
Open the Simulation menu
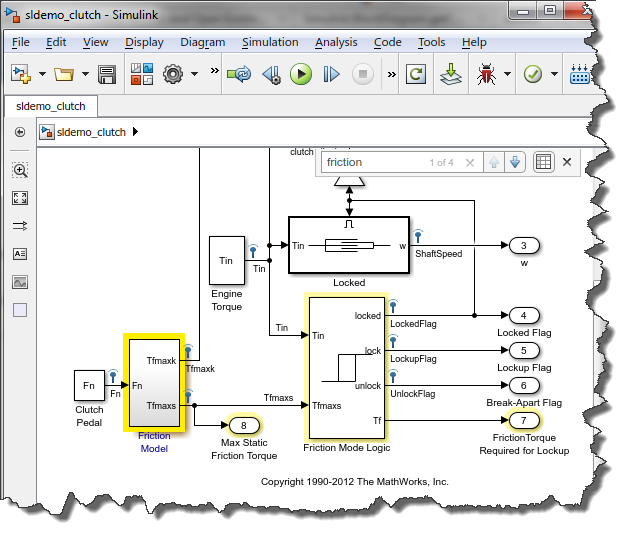pos(269,42)
